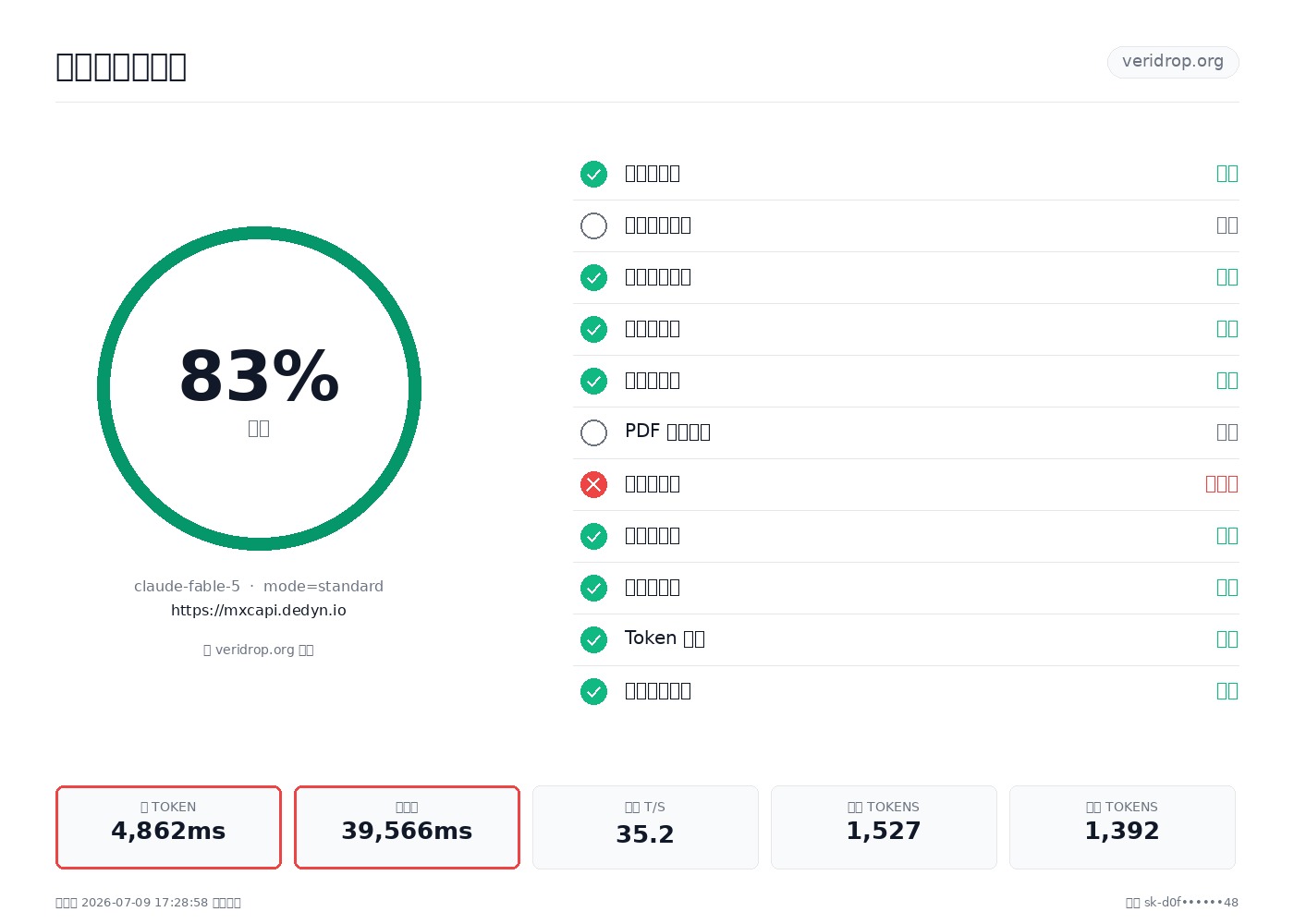
Task: Select the 39,566ms red-outlined stat card
Action: [x=407, y=827]
